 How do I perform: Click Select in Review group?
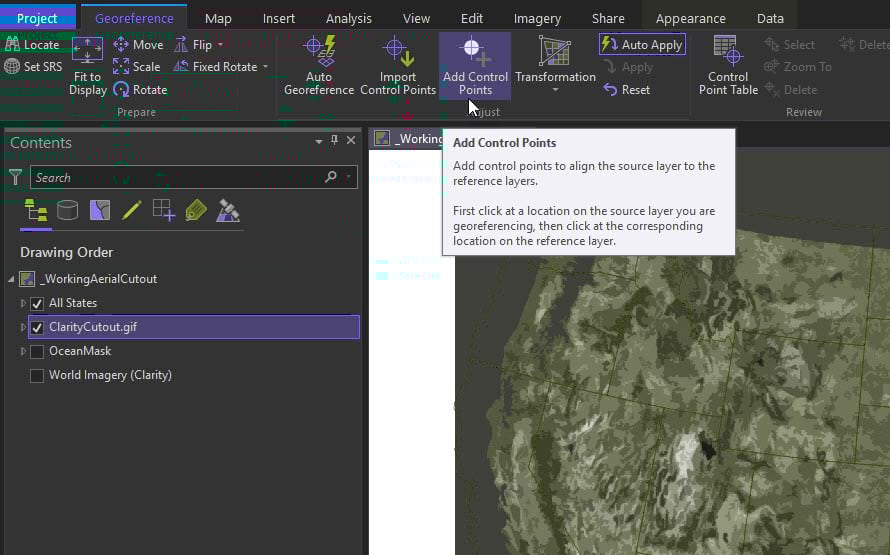[x=789, y=44]
